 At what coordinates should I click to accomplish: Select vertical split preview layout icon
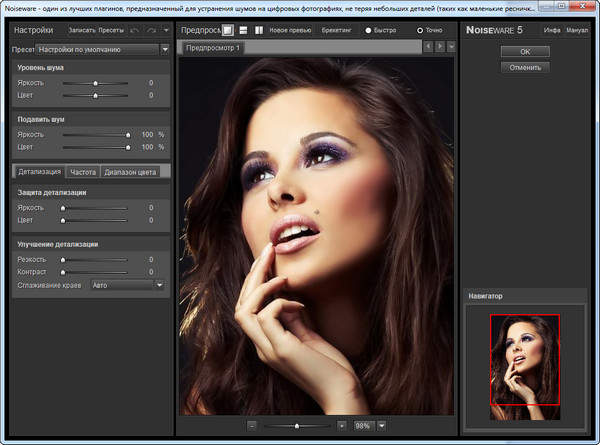[x=258, y=30]
